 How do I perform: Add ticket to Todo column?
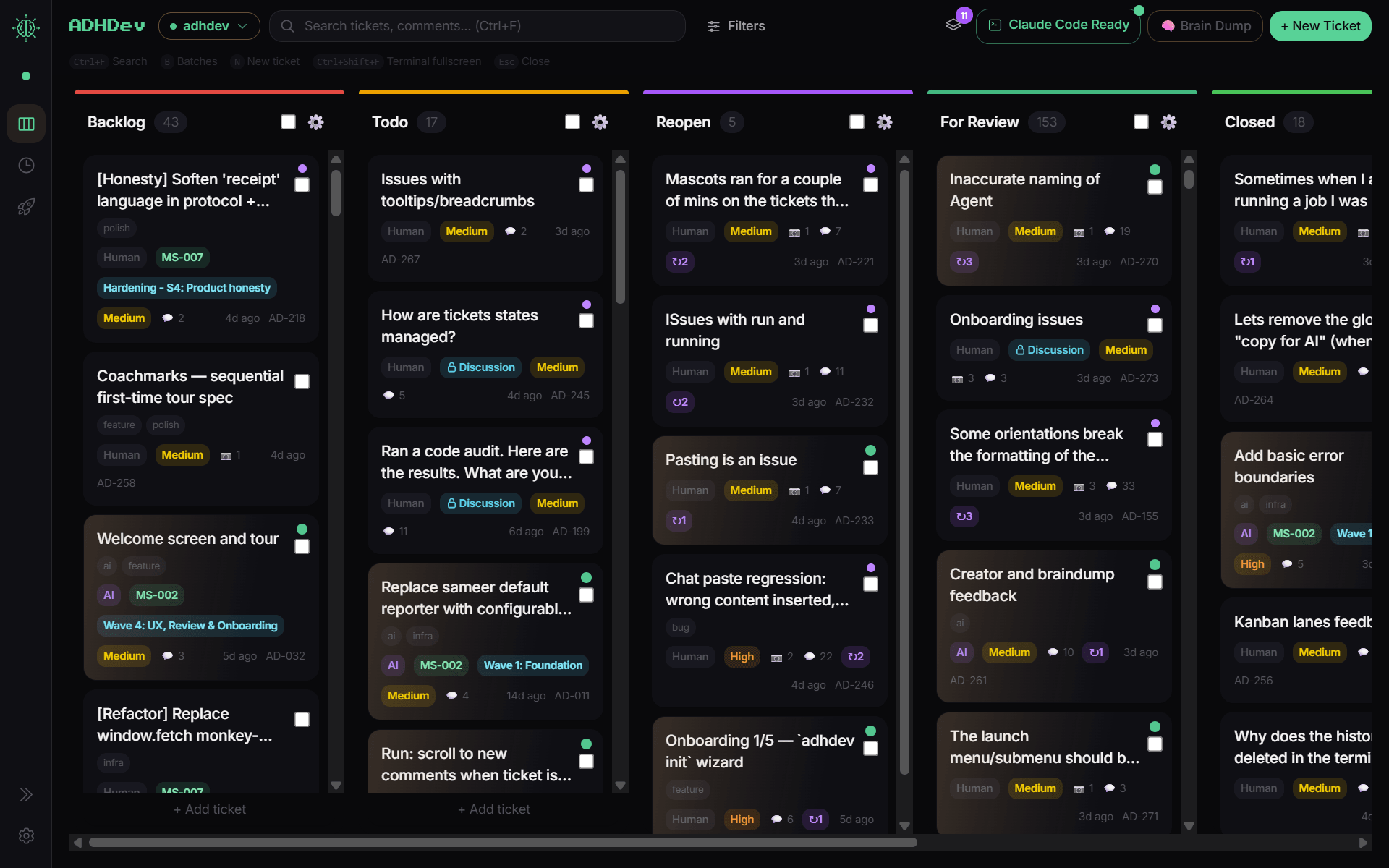[x=494, y=809]
